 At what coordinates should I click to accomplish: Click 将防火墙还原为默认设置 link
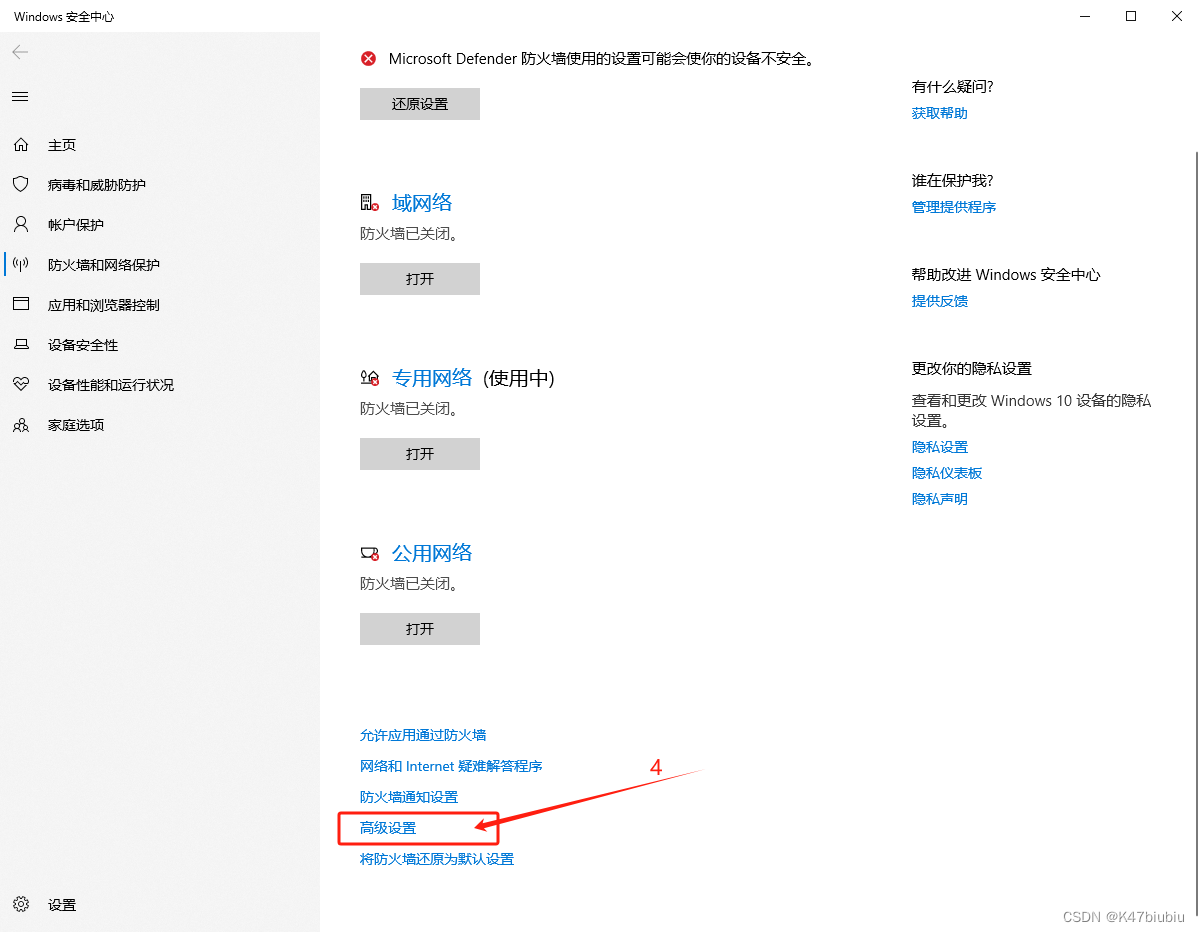[x=437, y=859]
